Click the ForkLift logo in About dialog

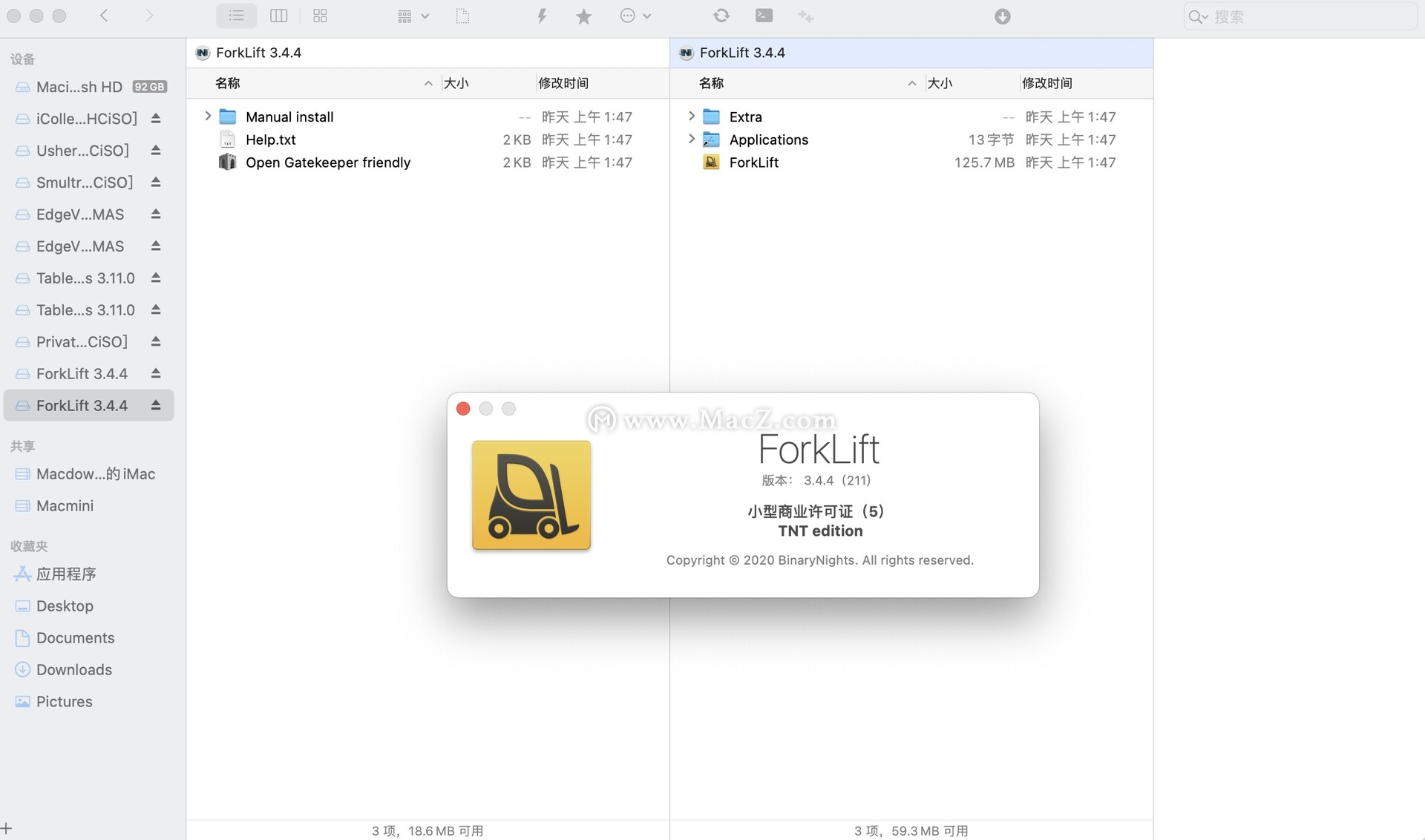coord(531,495)
